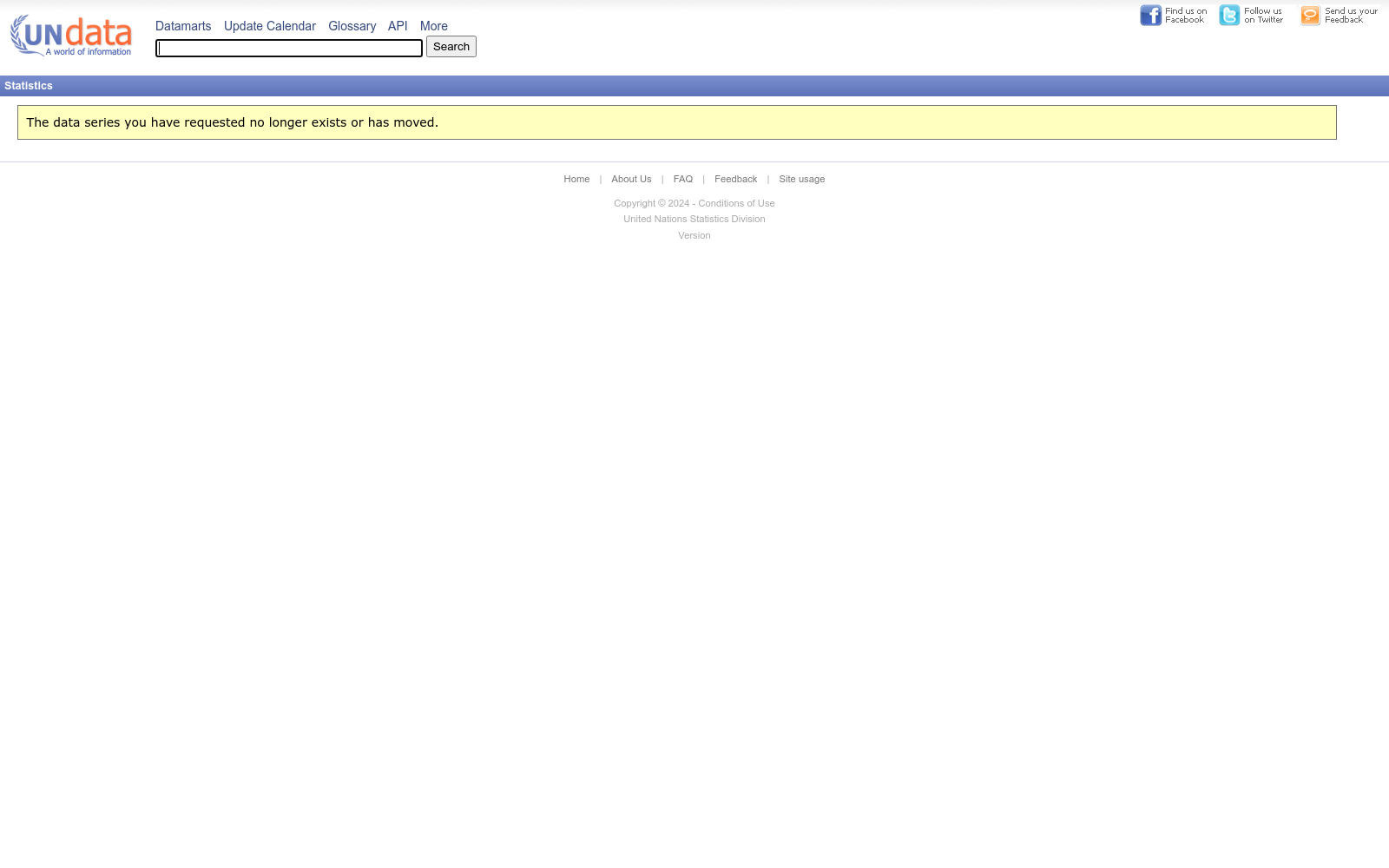1389x868 pixels.
Task: Click the Search button
Action: click(x=451, y=47)
